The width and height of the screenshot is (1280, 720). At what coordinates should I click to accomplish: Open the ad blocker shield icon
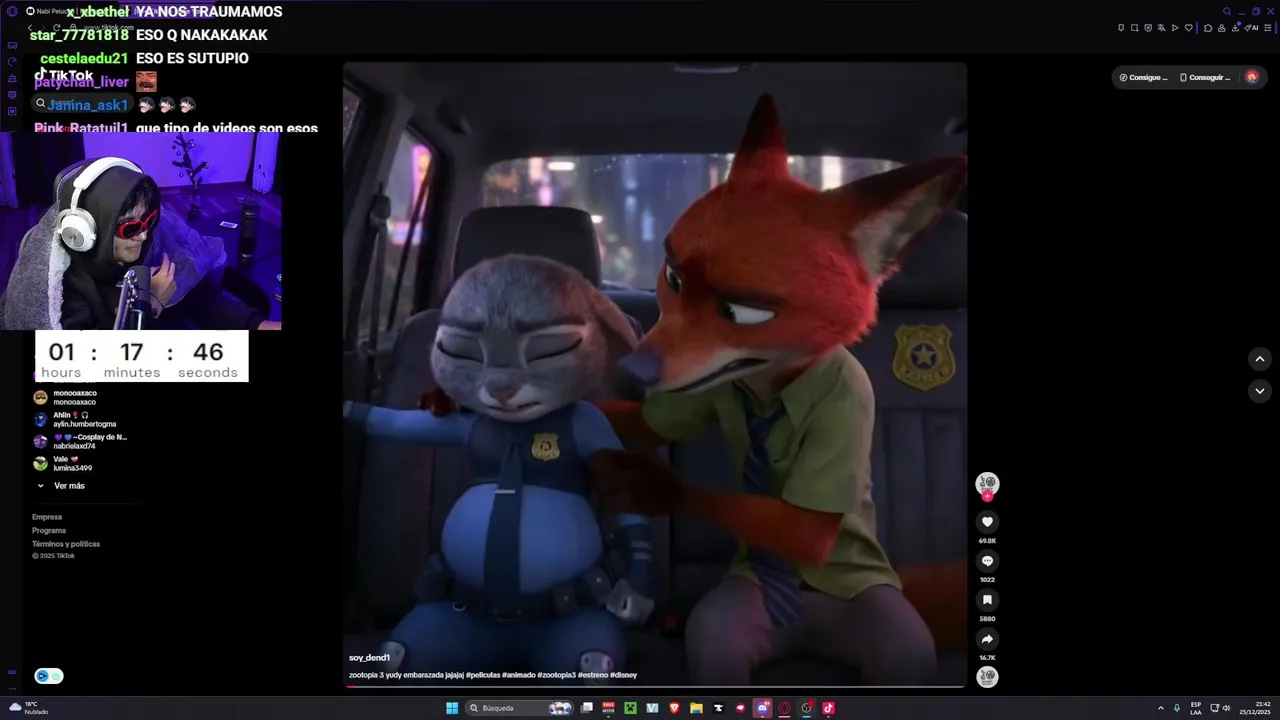tap(1148, 27)
